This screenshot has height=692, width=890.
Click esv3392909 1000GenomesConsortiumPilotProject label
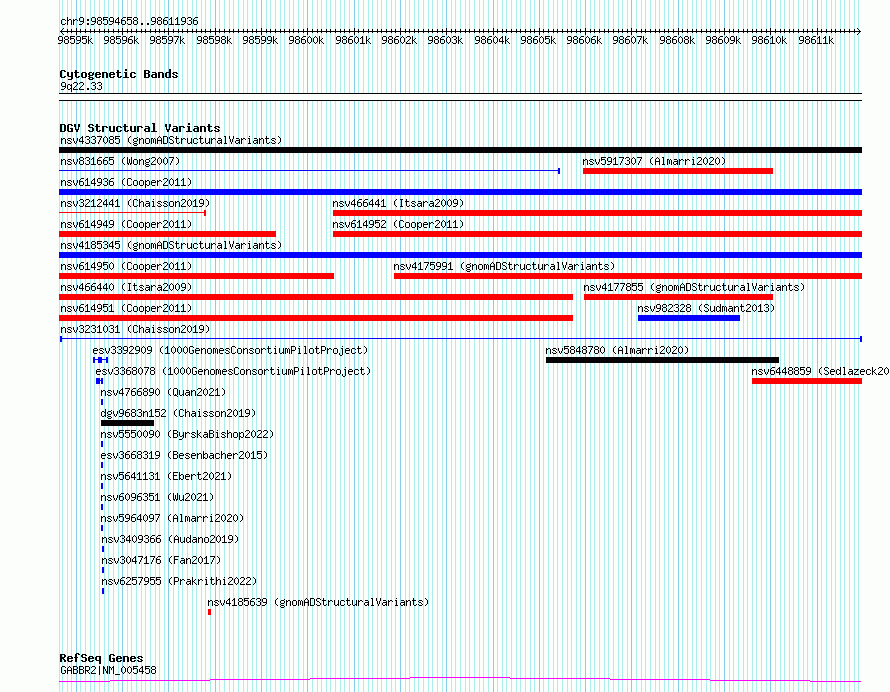(230, 350)
